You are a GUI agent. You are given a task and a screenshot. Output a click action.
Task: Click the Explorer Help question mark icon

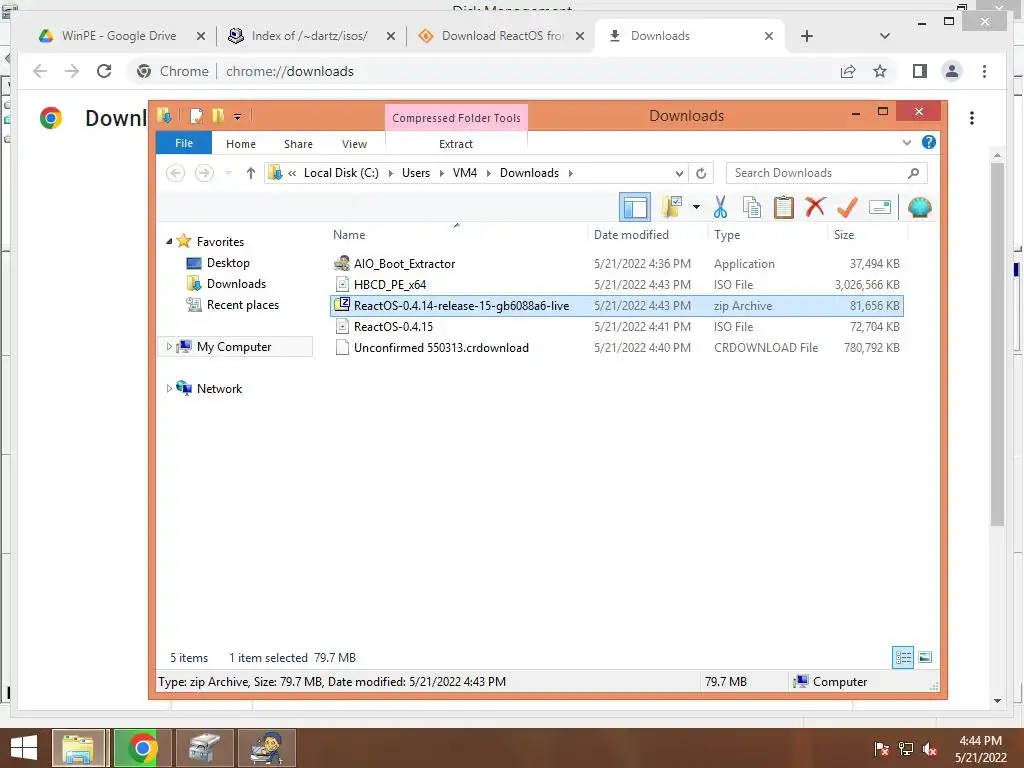click(x=929, y=142)
